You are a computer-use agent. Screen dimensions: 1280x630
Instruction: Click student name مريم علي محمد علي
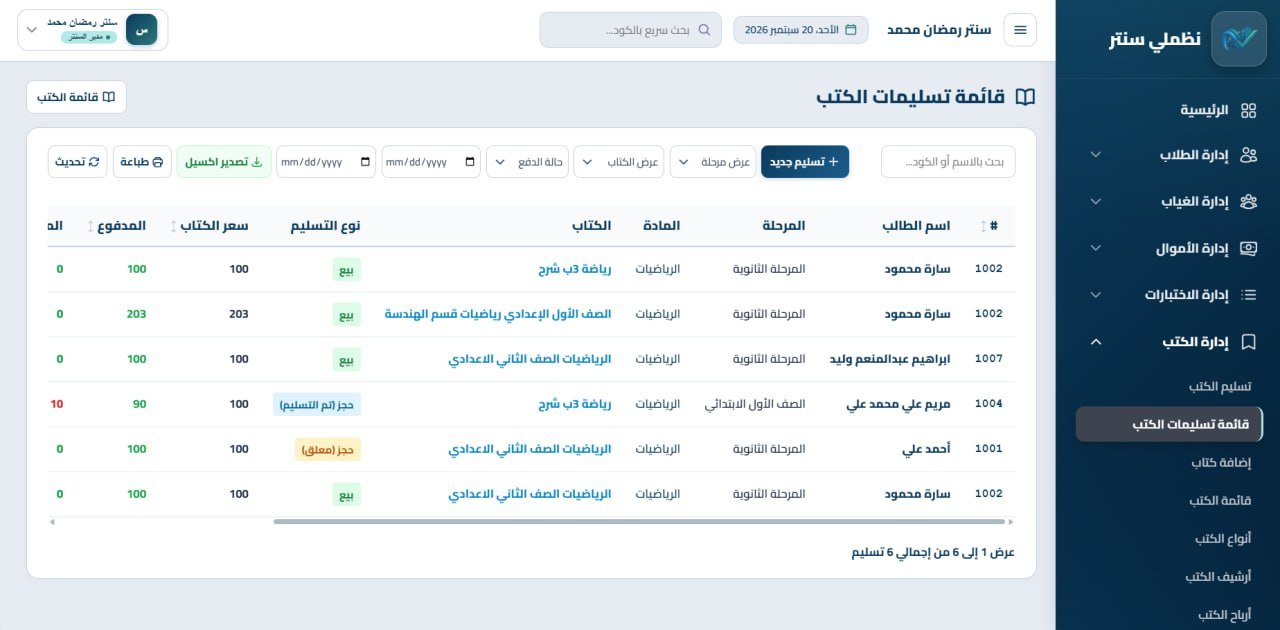[x=898, y=404]
